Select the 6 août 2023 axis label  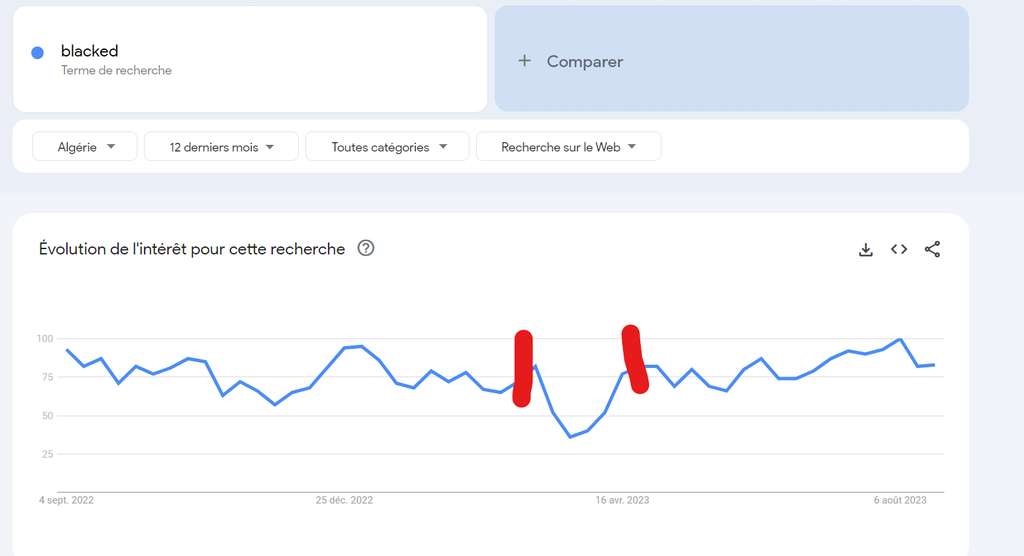901,500
